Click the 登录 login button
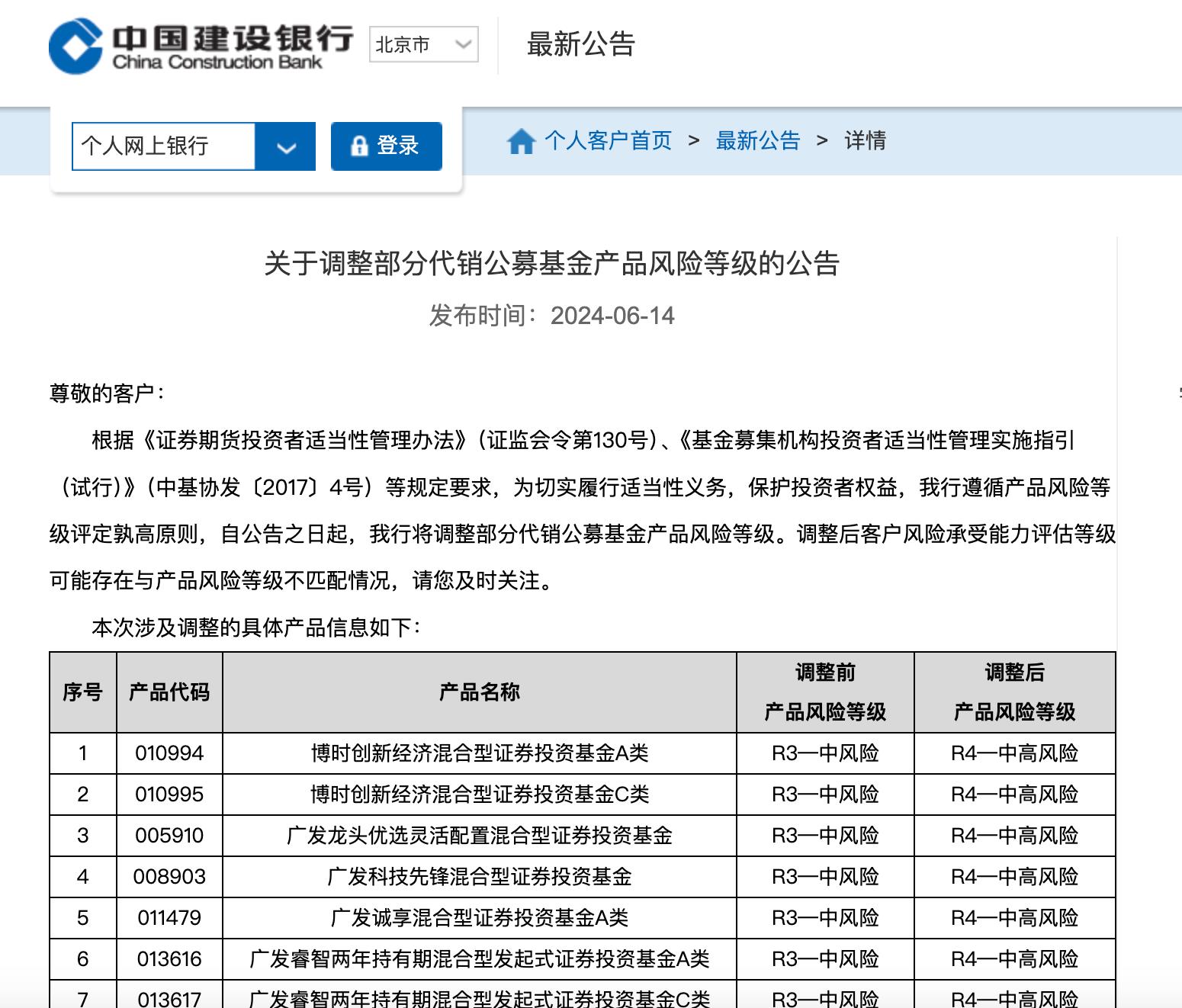 pos(386,146)
